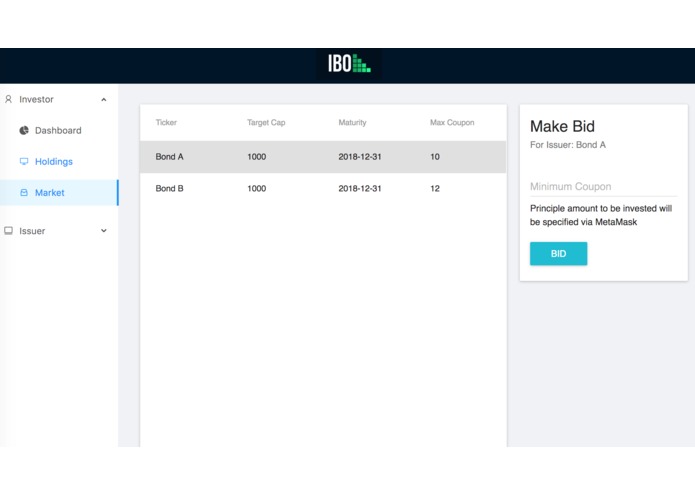Select the Bond B ticker cell
The height and width of the screenshot is (494, 695).
(x=169, y=188)
